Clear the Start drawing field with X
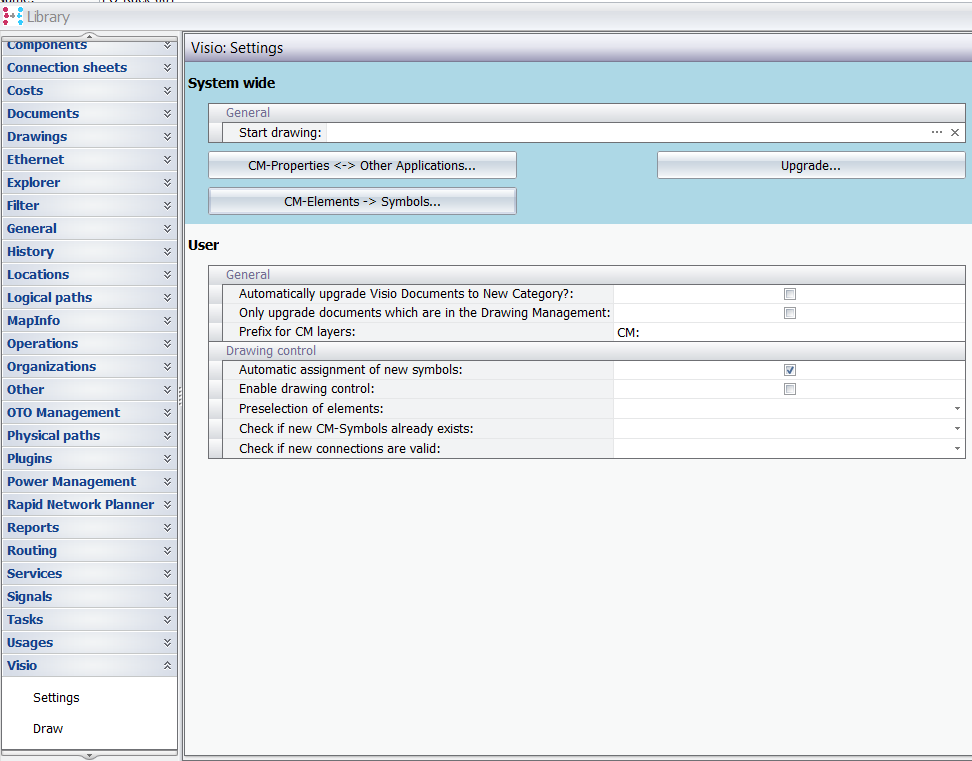The height and width of the screenshot is (761, 972). pyautogui.click(x=955, y=133)
